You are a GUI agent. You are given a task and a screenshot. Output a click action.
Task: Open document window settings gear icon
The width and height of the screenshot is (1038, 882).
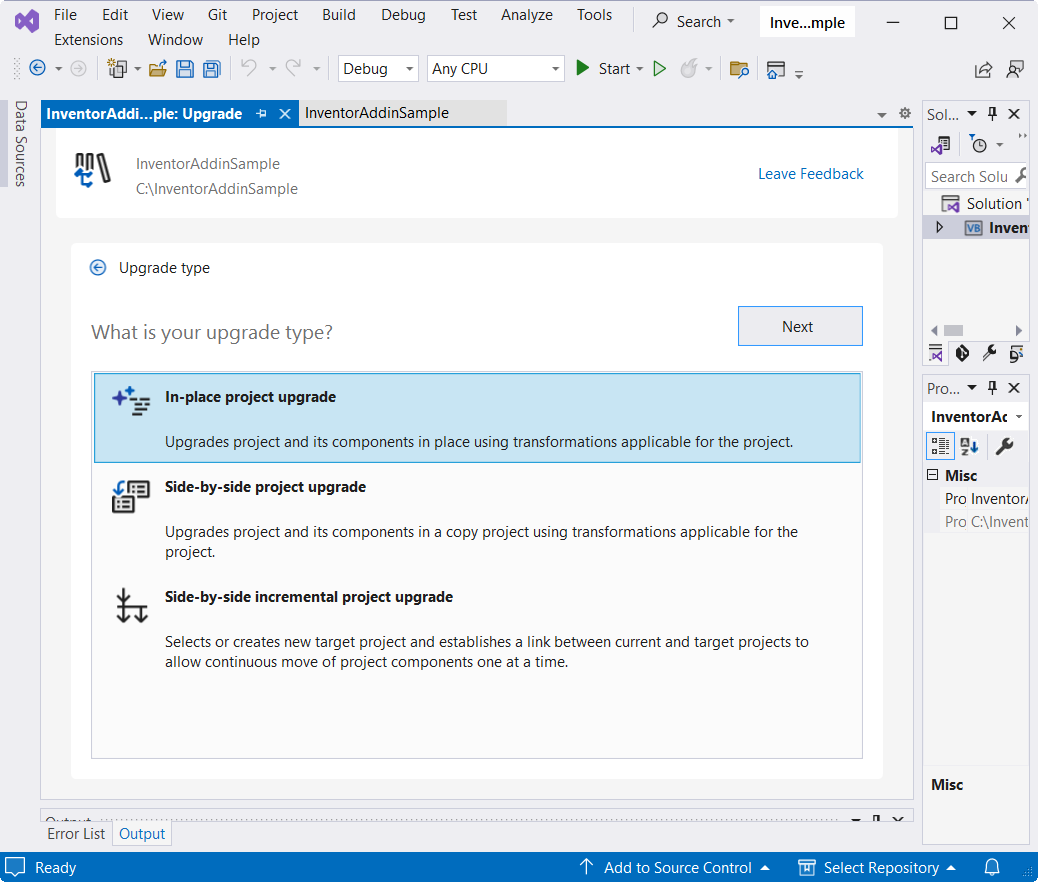click(905, 113)
